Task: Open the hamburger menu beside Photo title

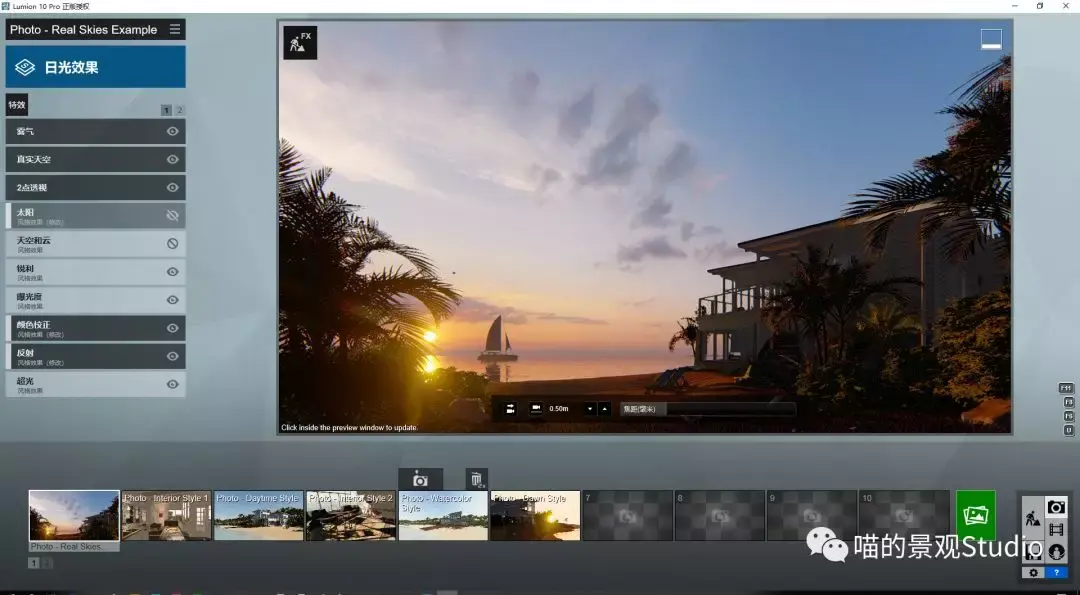Action: click(175, 30)
